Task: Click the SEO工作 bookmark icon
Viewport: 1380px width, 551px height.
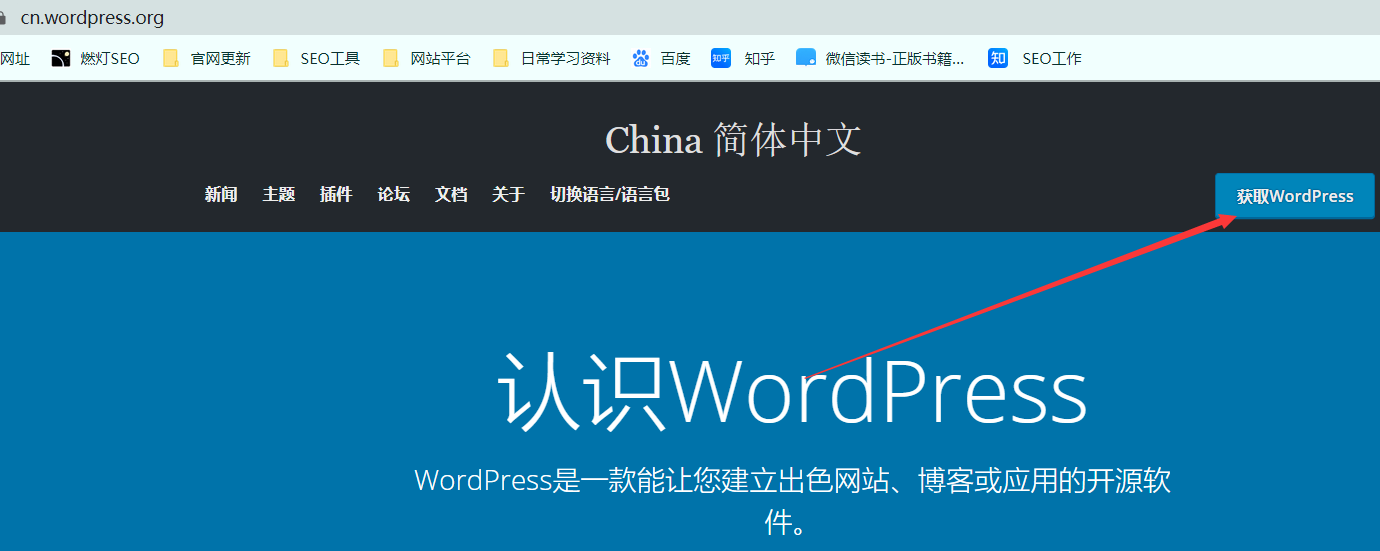Action: [x=998, y=58]
